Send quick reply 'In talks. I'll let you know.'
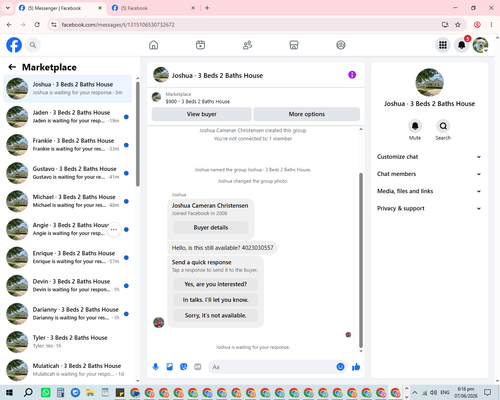The image size is (500, 400). coord(216,300)
